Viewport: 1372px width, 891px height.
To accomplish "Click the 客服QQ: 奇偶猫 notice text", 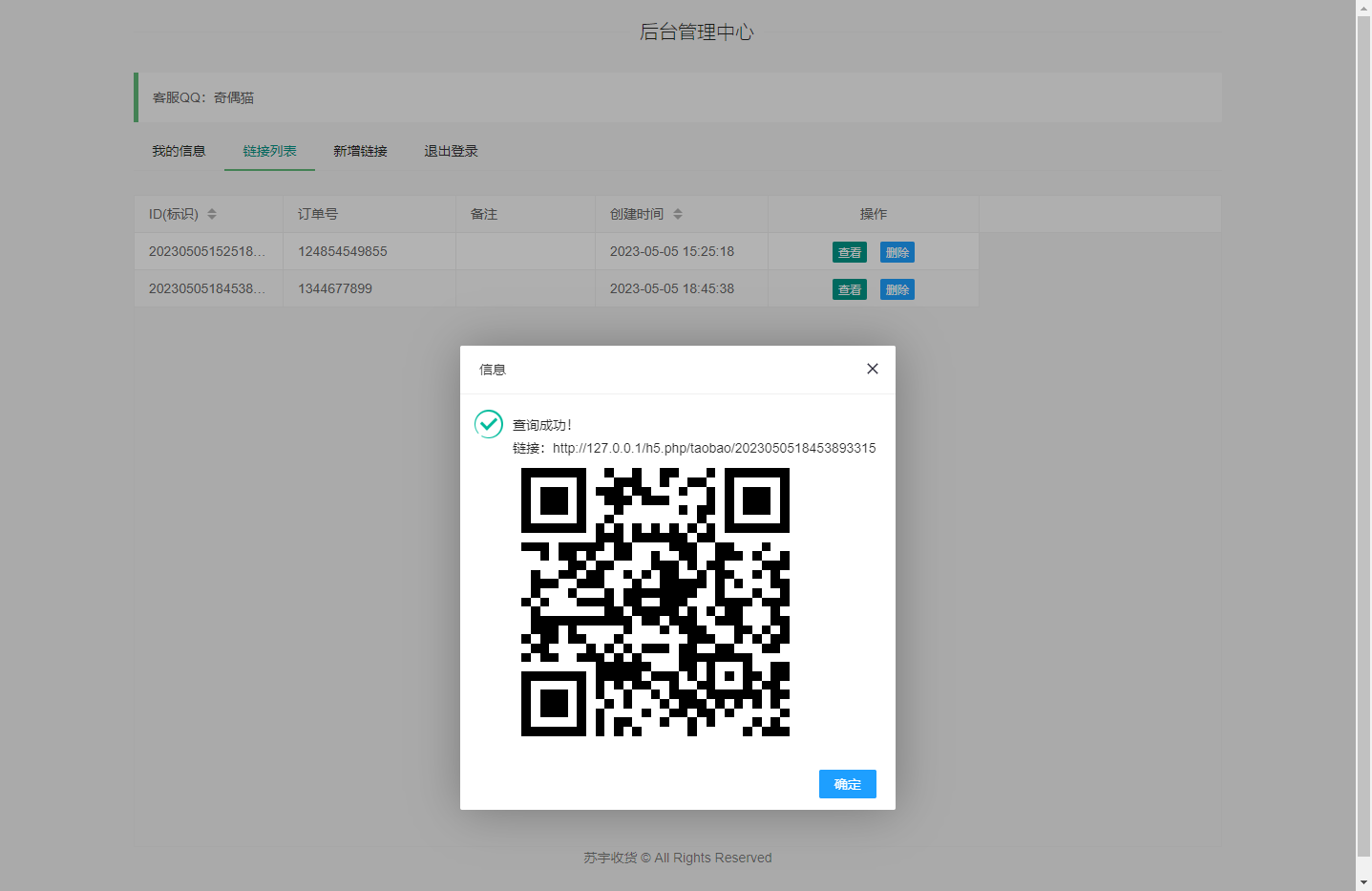I will tap(203, 97).
